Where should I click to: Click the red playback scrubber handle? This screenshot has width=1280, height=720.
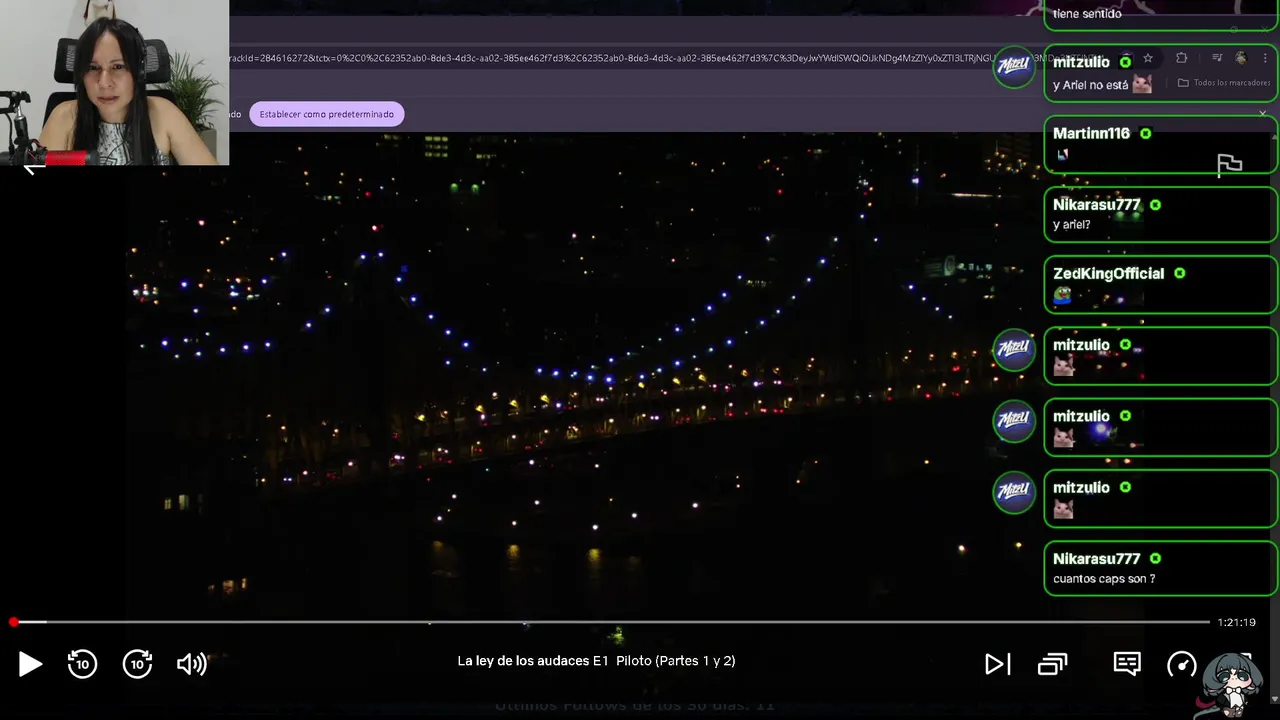tap(13, 622)
